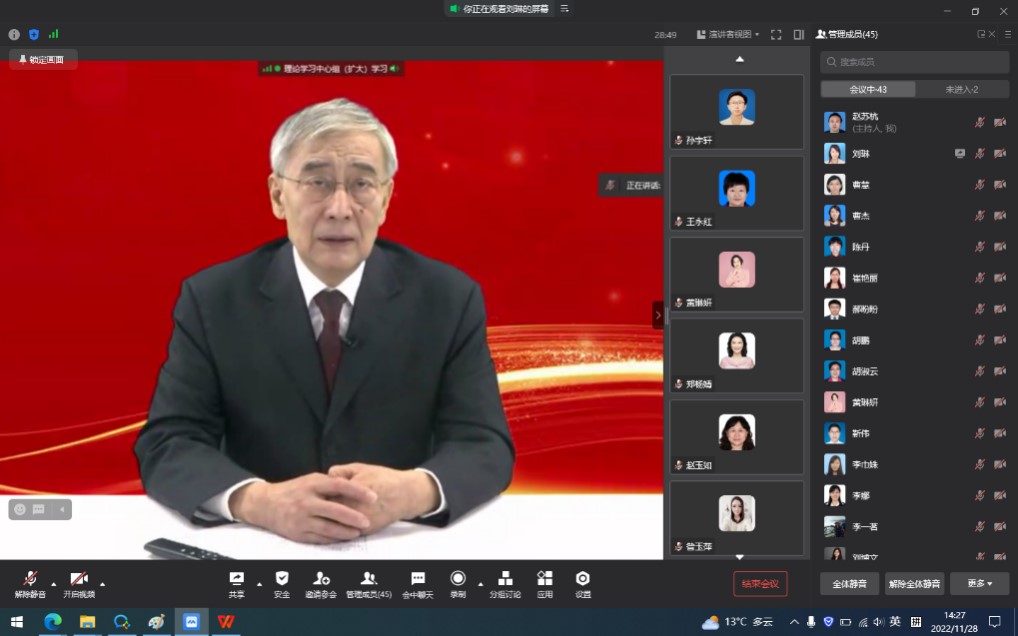Open 分组讨论 breakout rooms
Image resolution: width=1018 pixels, height=636 pixels.
pyautogui.click(x=505, y=584)
